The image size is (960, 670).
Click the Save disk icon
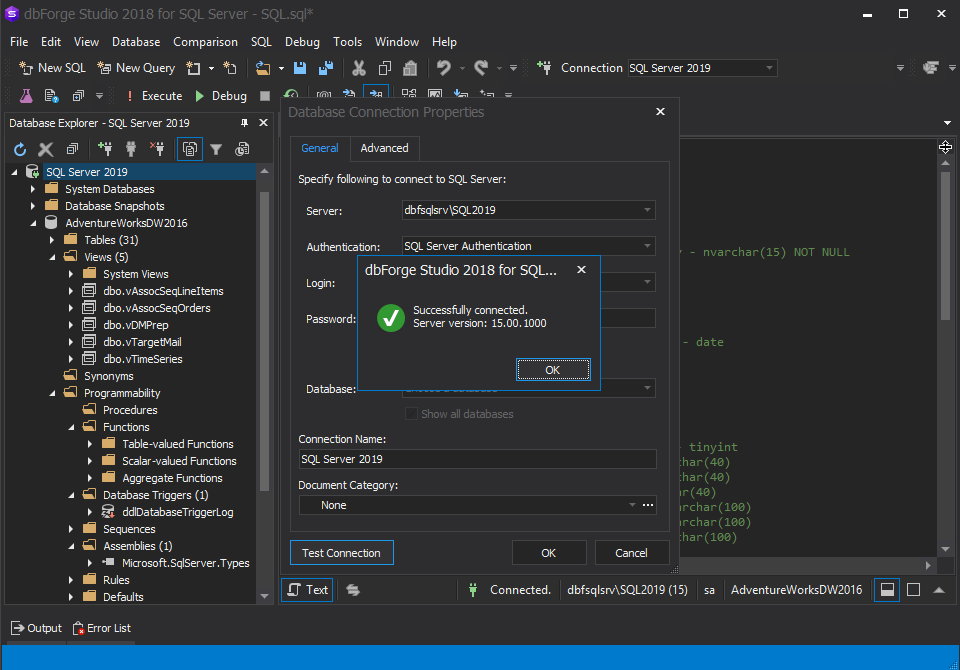(x=300, y=68)
